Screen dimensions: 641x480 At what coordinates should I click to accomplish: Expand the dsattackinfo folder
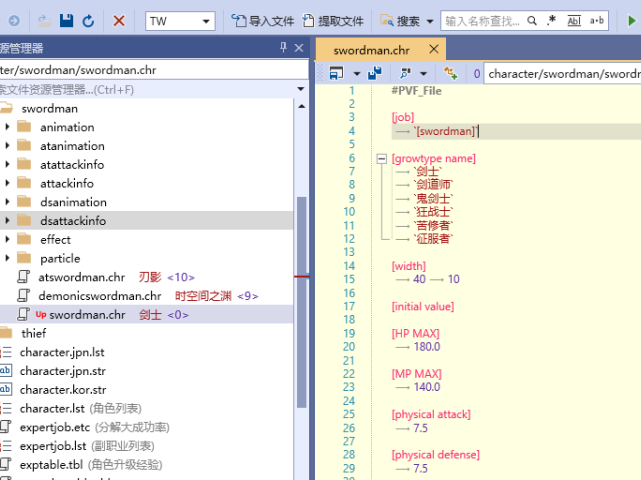click(x=8, y=221)
